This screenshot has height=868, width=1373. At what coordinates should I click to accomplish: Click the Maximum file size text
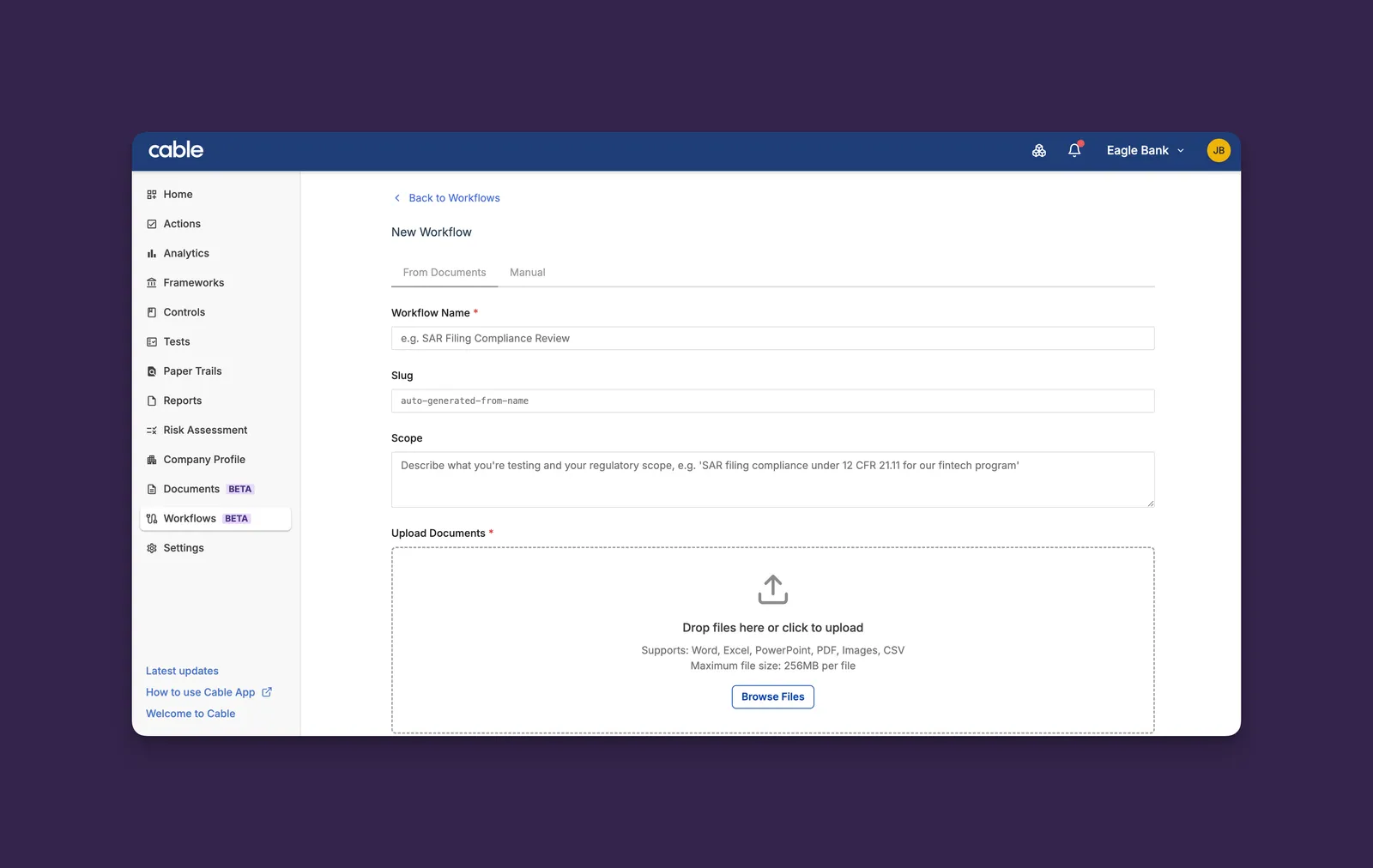click(773, 666)
